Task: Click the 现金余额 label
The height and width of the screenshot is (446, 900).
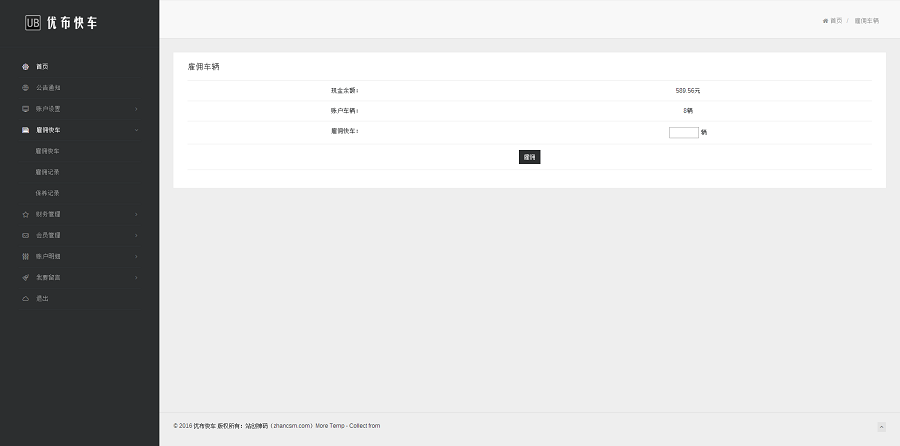Action: (x=344, y=91)
